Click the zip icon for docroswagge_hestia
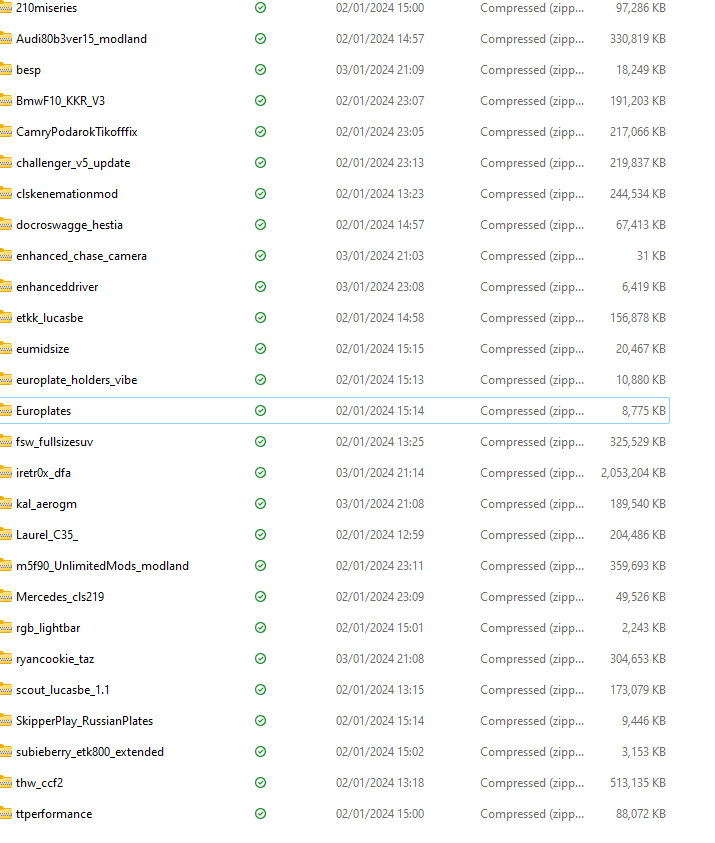 point(5,225)
